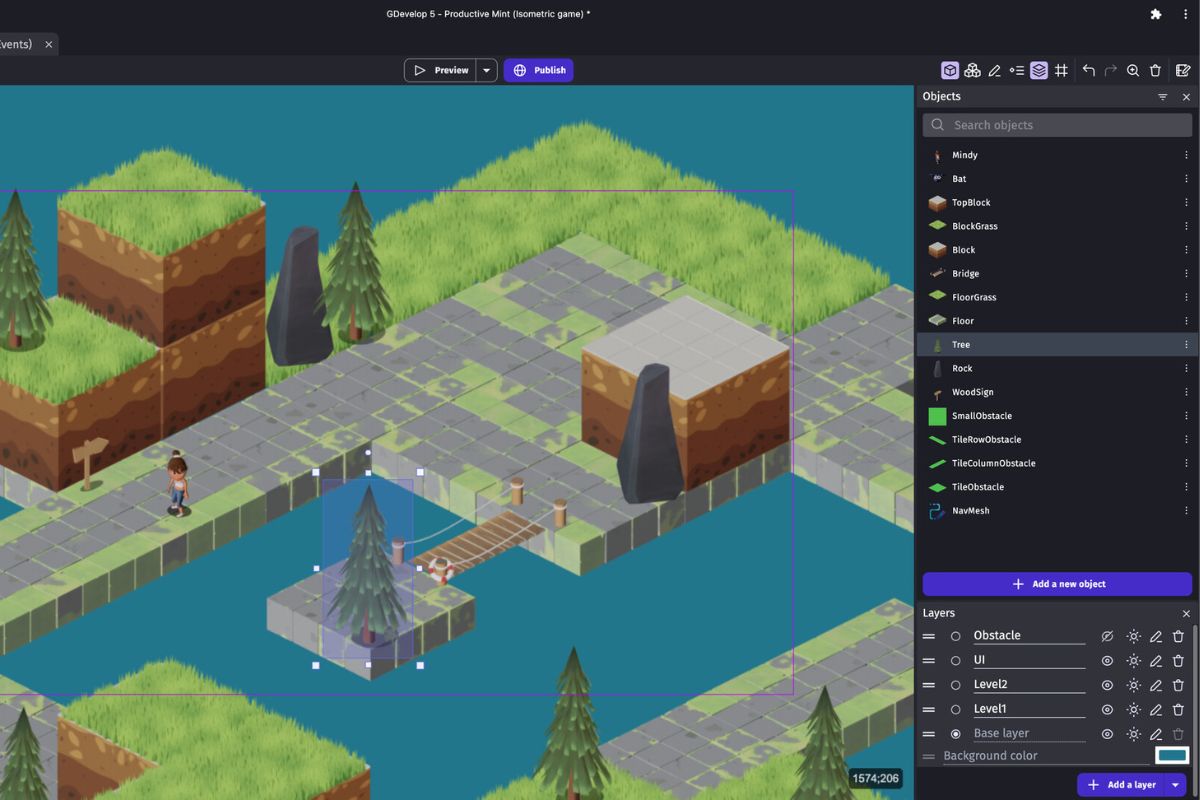This screenshot has height=800, width=1200.
Task: Open the Preview dropdown arrow
Action: coord(486,70)
